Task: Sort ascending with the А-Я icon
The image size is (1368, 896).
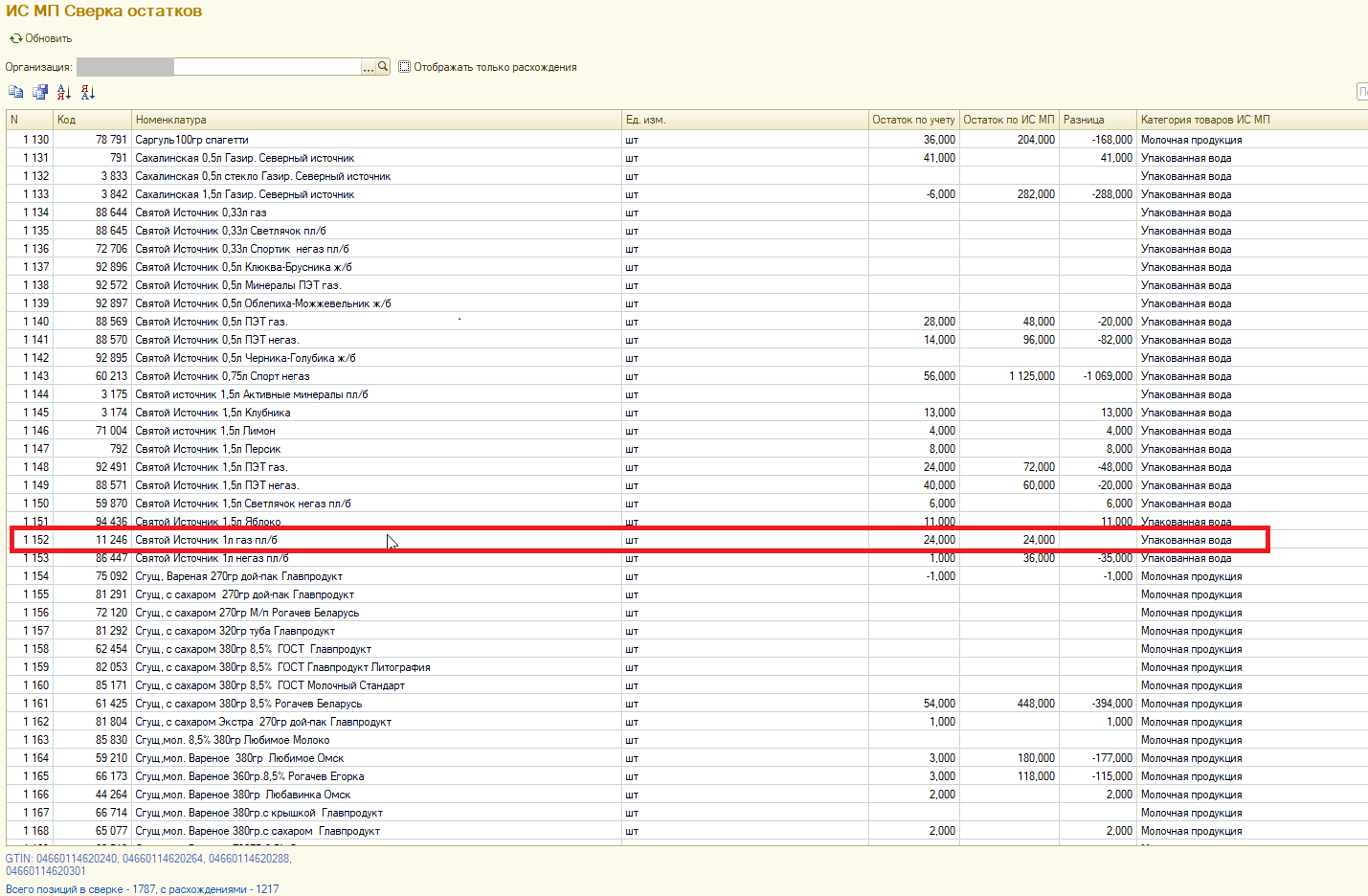Action: coord(64,92)
